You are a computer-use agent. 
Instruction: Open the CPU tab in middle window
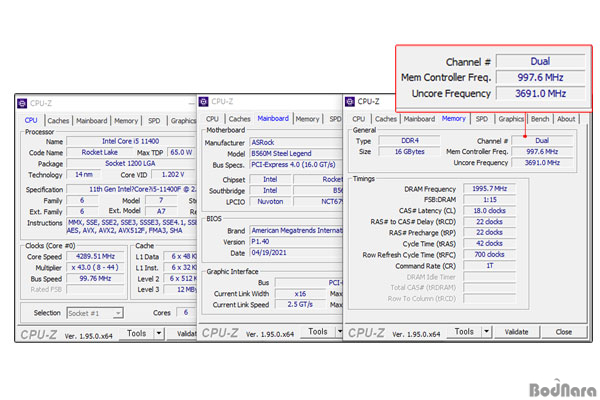pyautogui.click(x=212, y=119)
